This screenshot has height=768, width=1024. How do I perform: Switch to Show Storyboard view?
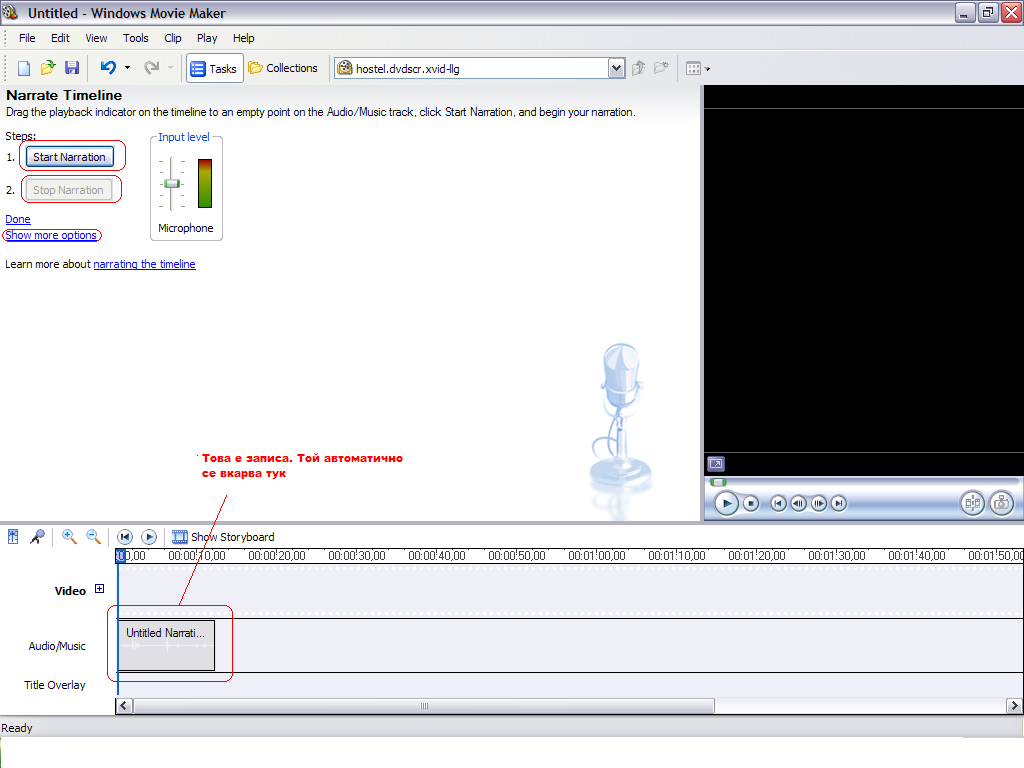[x=223, y=537]
